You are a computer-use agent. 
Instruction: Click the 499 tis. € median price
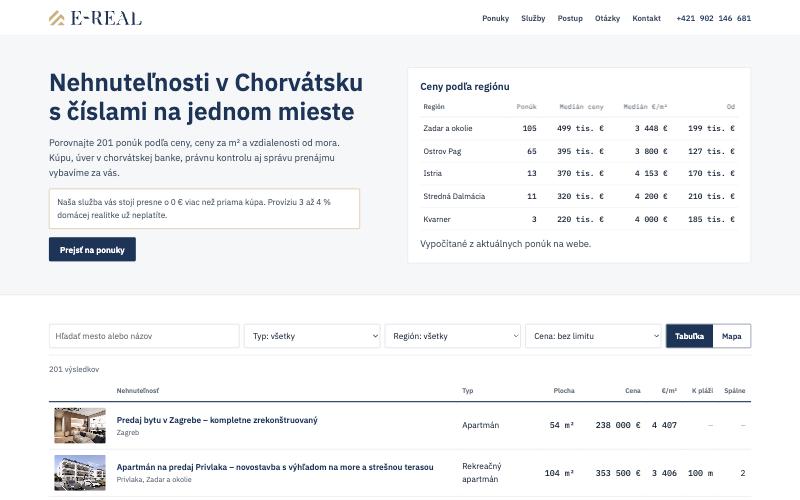(x=581, y=129)
